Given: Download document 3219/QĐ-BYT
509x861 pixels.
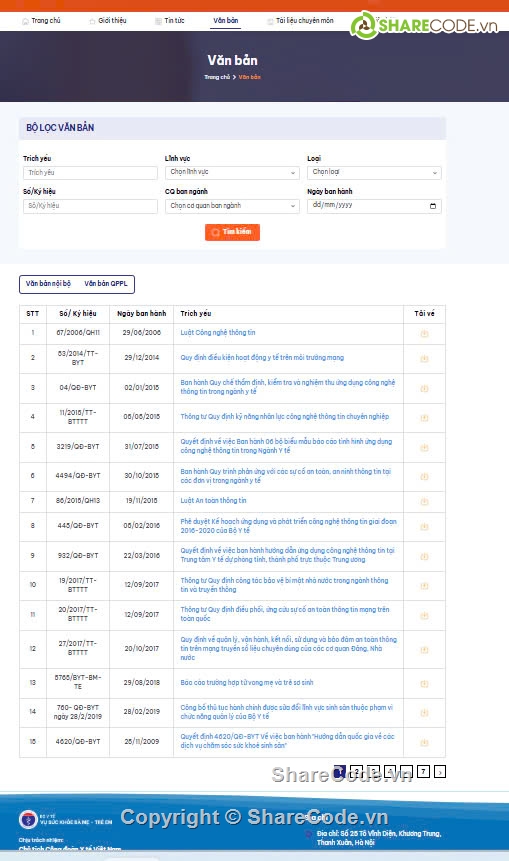Looking at the screenshot, I should tap(424, 448).
